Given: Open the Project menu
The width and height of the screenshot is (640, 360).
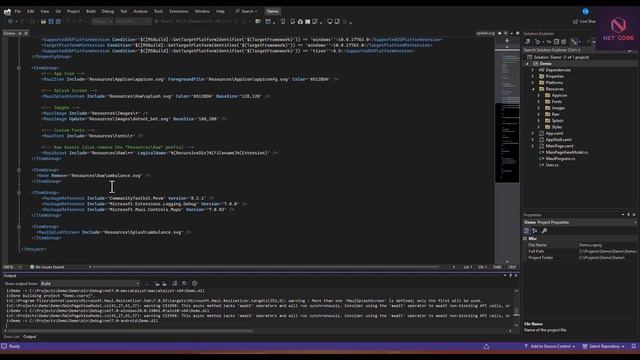Looking at the screenshot, I should coord(73,11).
